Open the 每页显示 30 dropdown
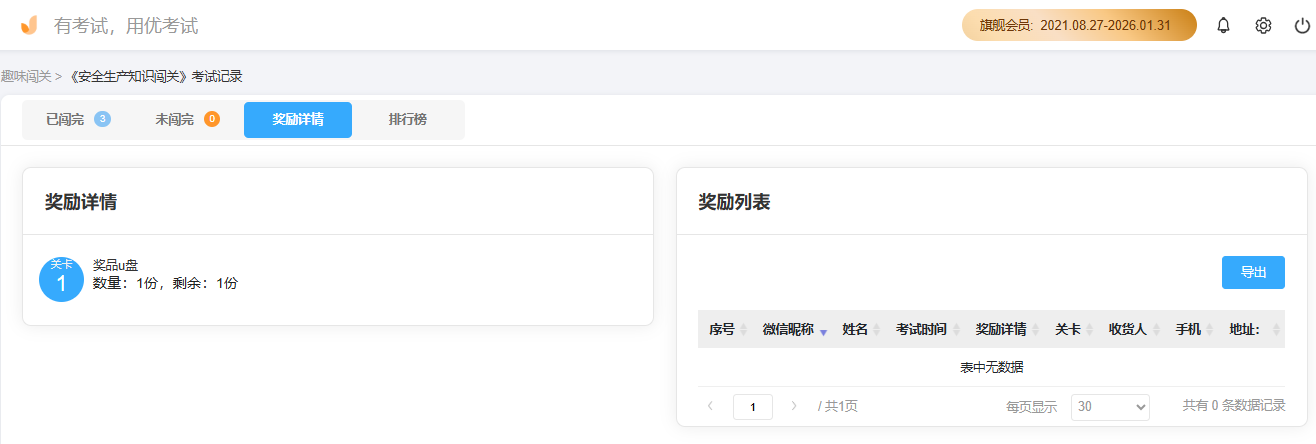The image size is (1316, 444). (x=1110, y=407)
